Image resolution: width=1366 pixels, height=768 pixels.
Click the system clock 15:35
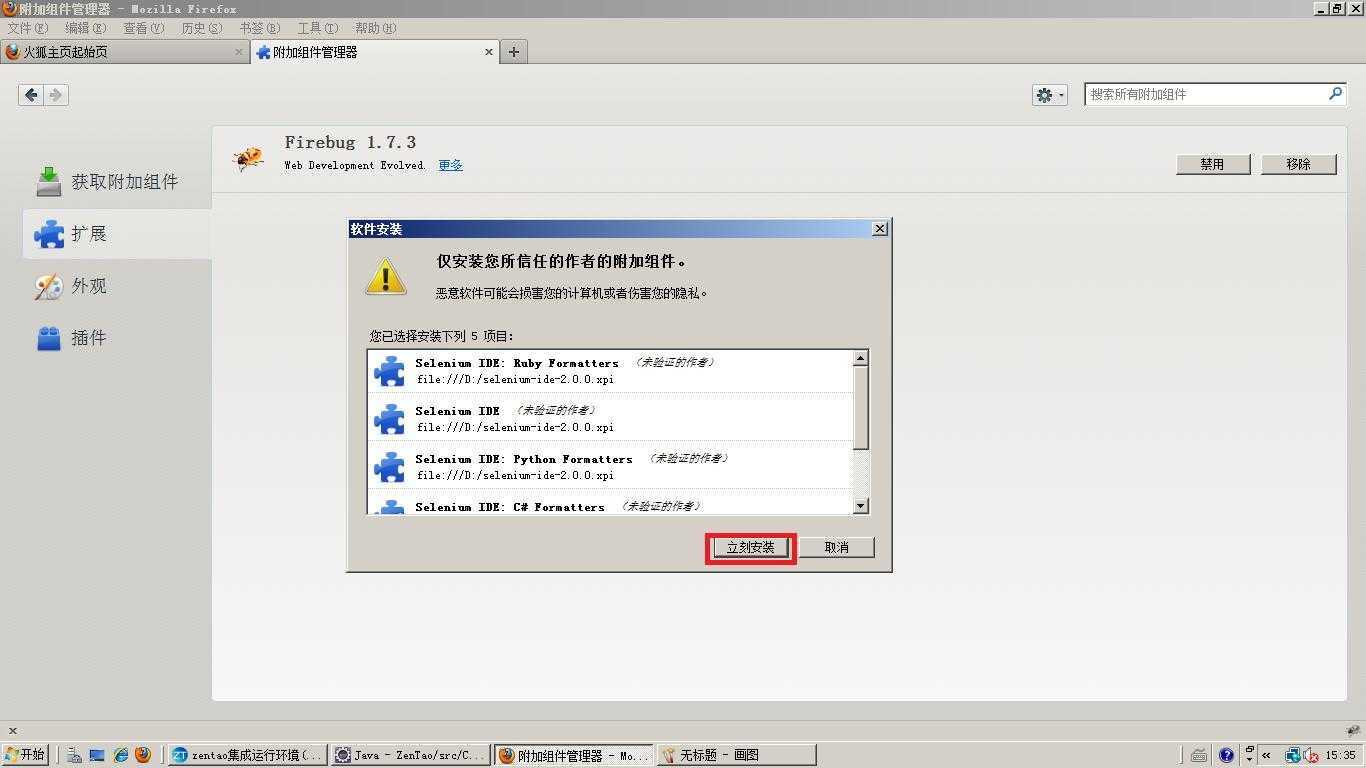(1340, 755)
